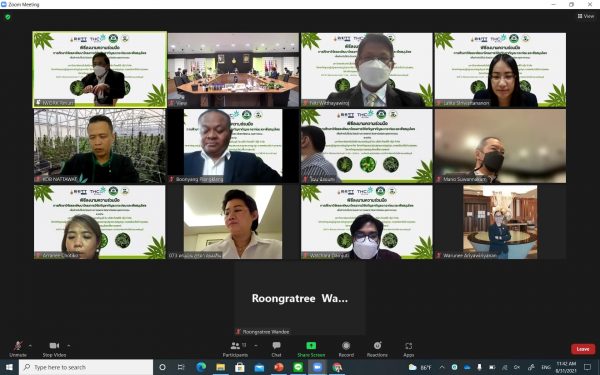The width and height of the screenshot is (600, 375).
Task: Open Microsoft Edge from the taskbar
Action: [201, 367]
